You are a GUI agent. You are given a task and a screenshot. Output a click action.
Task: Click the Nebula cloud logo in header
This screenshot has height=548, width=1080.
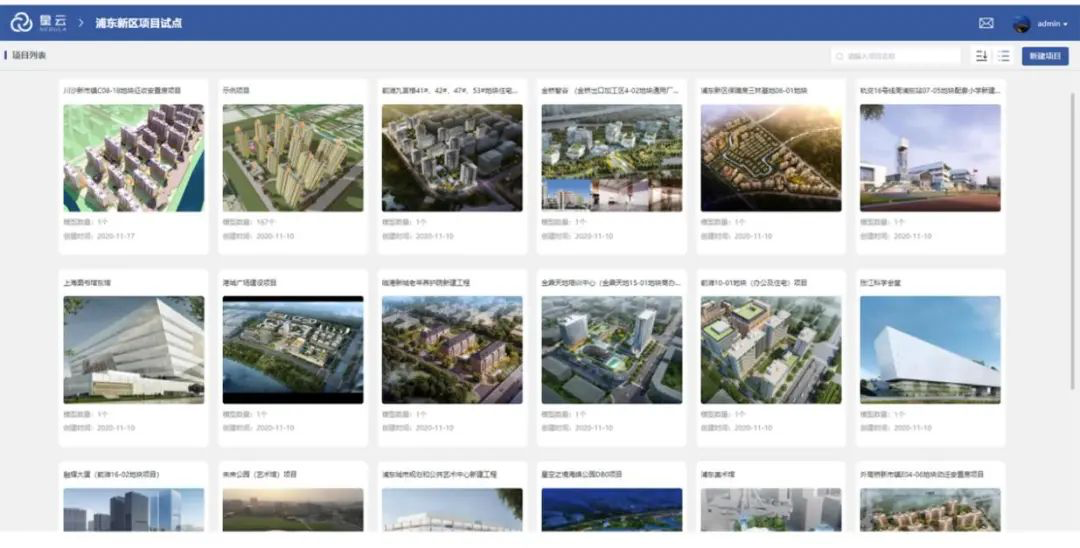21,23
